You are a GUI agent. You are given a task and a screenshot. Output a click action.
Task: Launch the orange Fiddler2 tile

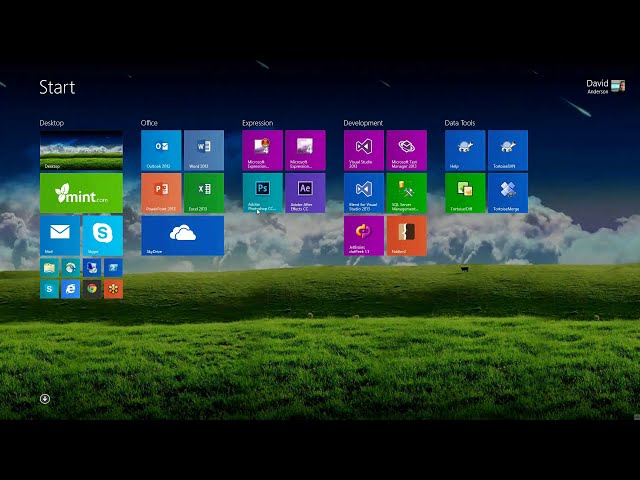[x=406, y=236]
